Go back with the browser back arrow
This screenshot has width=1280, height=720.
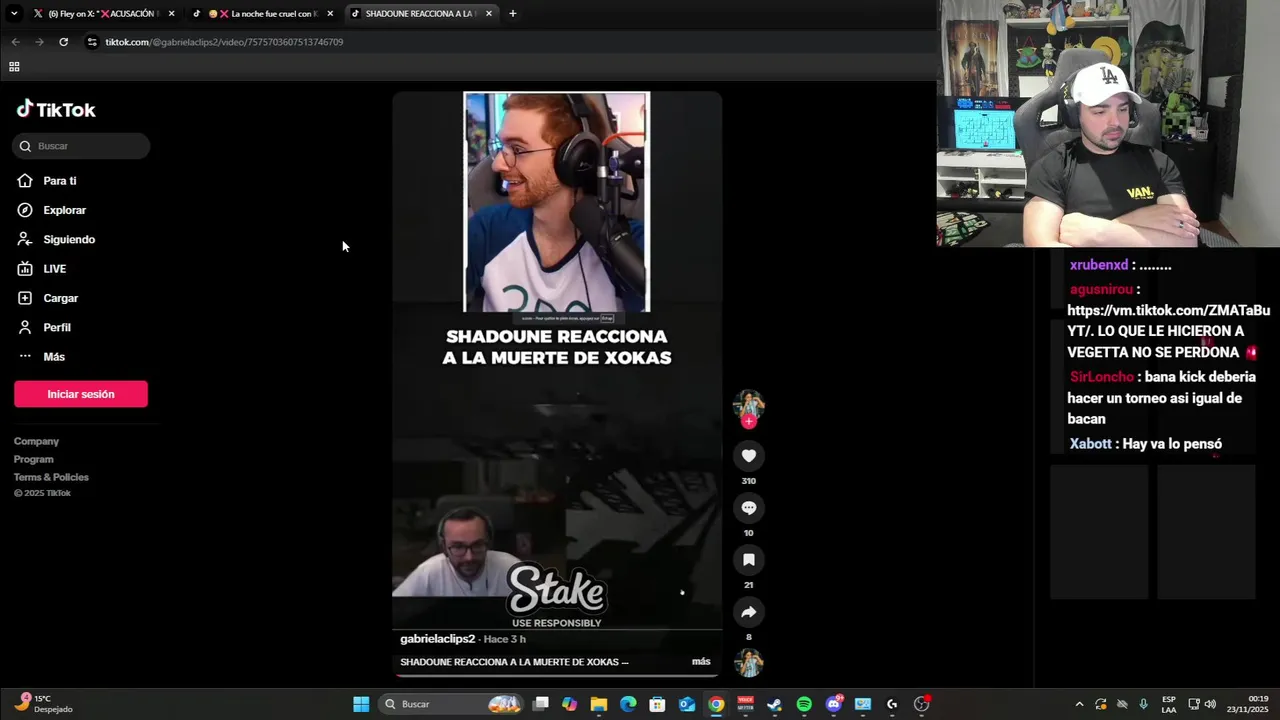tap(15, 42)
